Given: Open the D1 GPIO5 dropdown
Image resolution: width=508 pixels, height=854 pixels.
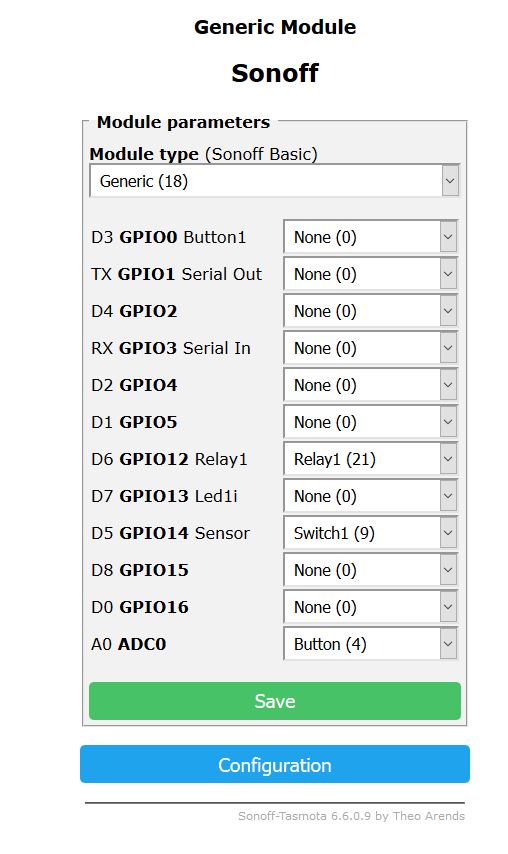Looking at the screenshot, I should point(370,422).
